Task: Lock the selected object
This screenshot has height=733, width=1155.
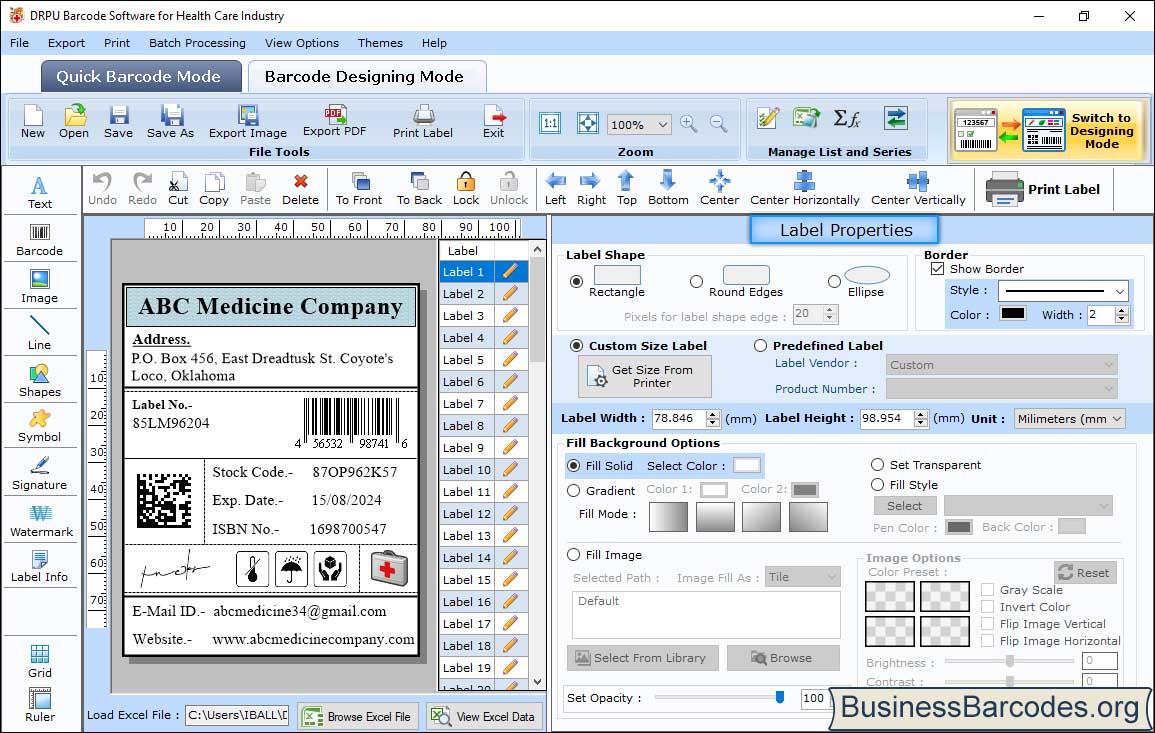Action: [x=466, y=189]
